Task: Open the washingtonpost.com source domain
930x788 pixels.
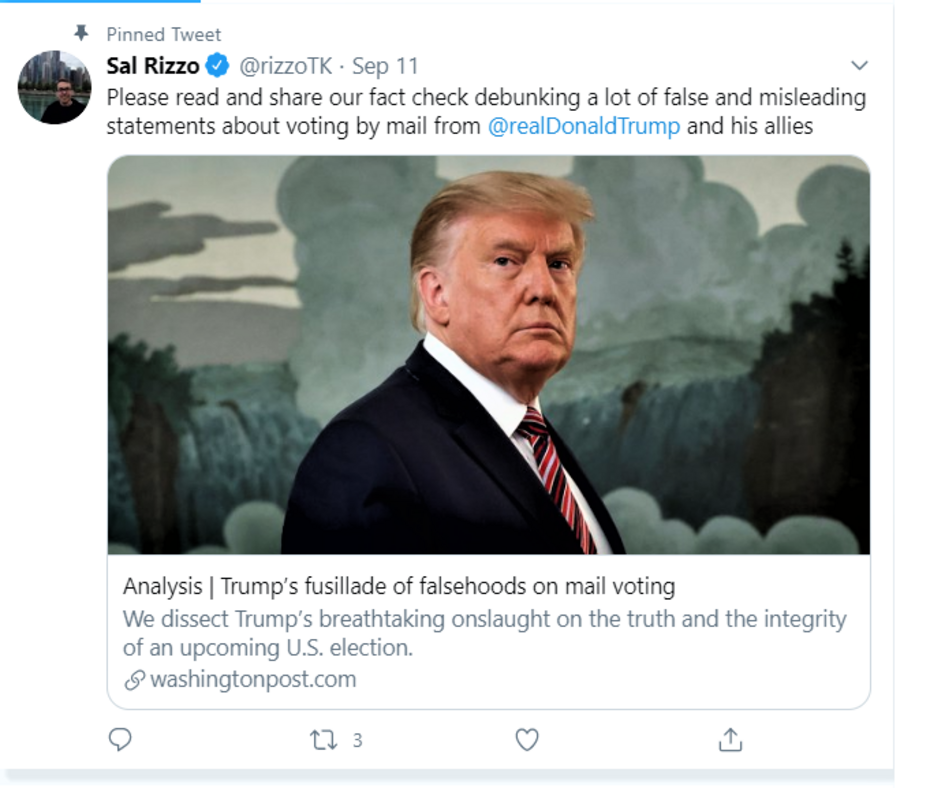Action: (252, 680)
